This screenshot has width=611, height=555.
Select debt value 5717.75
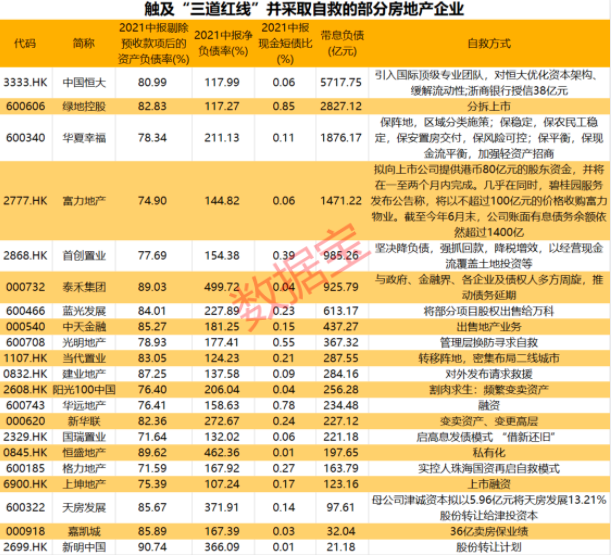click(x=341, y=82)
